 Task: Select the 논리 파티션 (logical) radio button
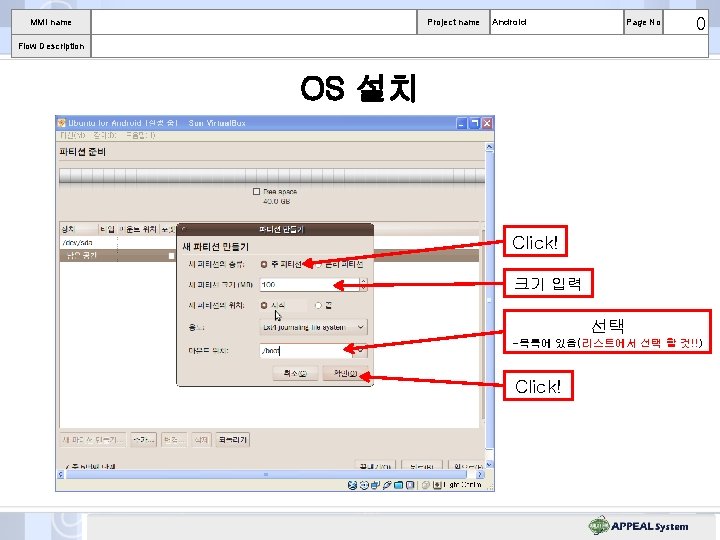(x=318, y=264)
